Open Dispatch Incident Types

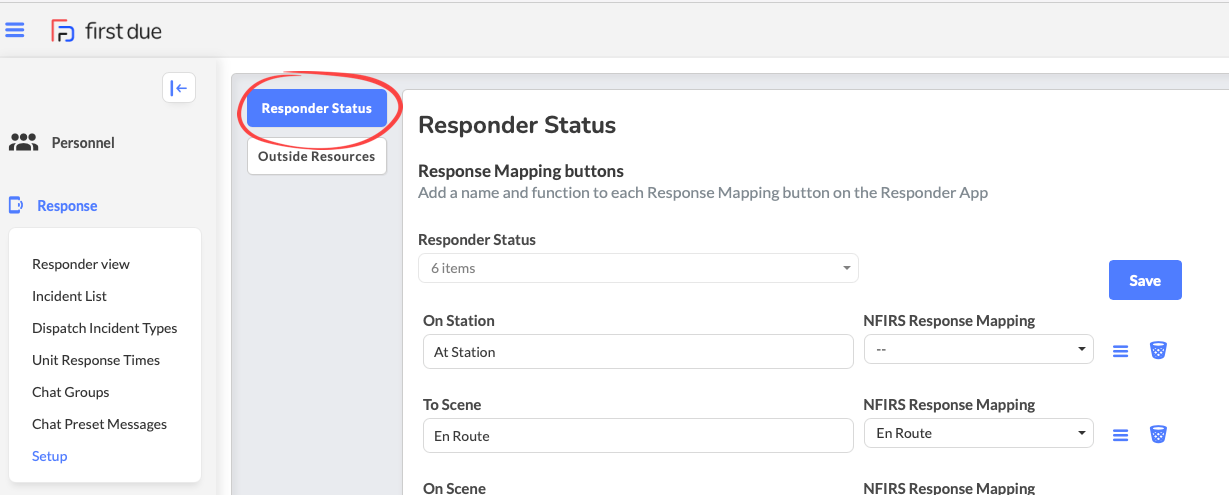point(104,328)
